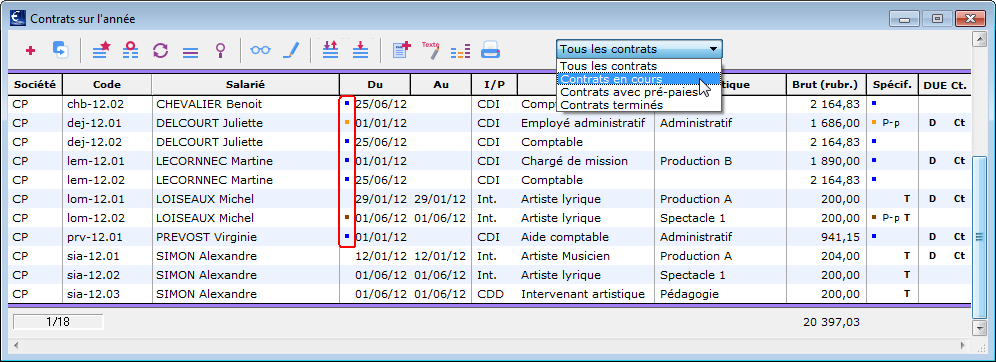Screen dimensions: 996x362
Task: Click the vertical scrollbar down arrow
Action: click(x=978, y=328)
